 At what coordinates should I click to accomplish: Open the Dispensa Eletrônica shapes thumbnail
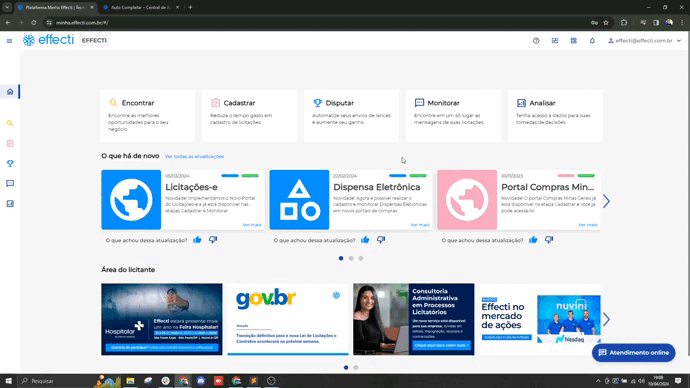pos(299,200)
